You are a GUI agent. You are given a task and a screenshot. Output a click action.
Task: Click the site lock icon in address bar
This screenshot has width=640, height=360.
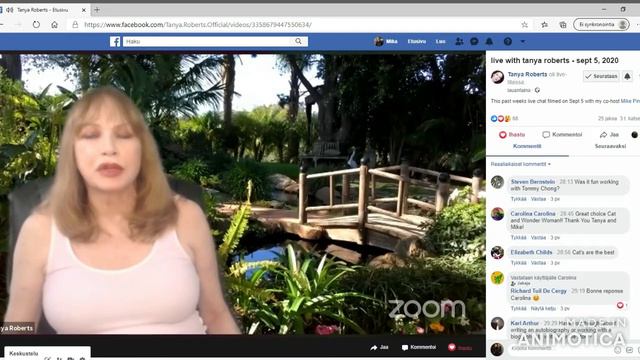[75, 24]
